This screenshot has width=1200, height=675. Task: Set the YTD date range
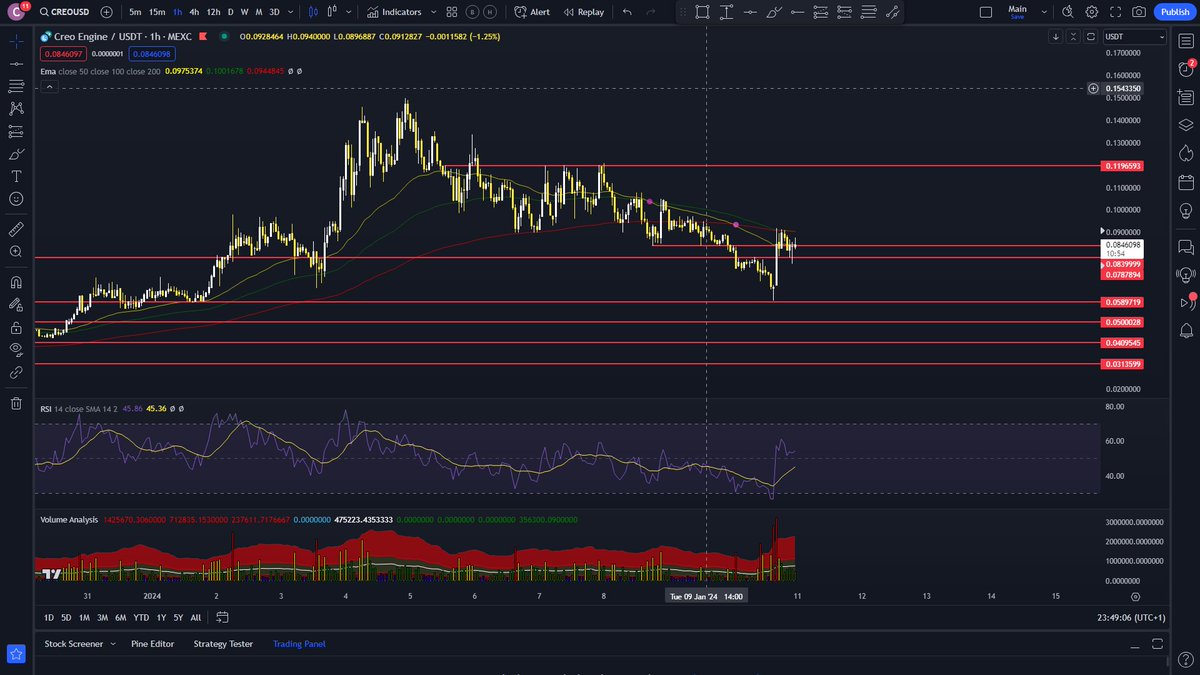point(141,618)
